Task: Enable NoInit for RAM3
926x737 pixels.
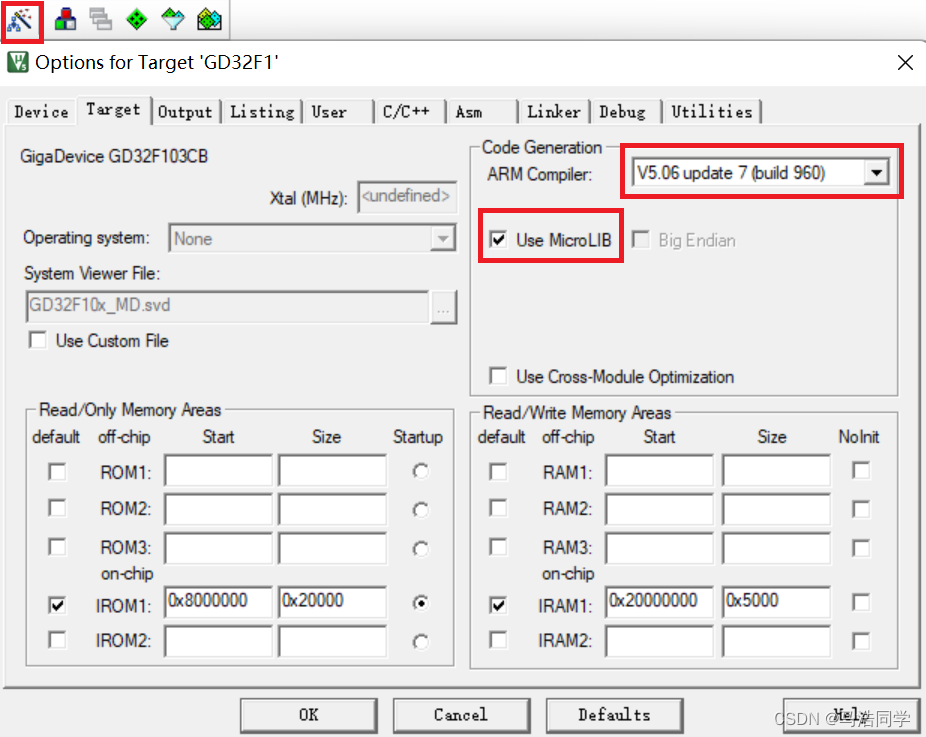Action: pyautogui.click(x=861, y=548)
